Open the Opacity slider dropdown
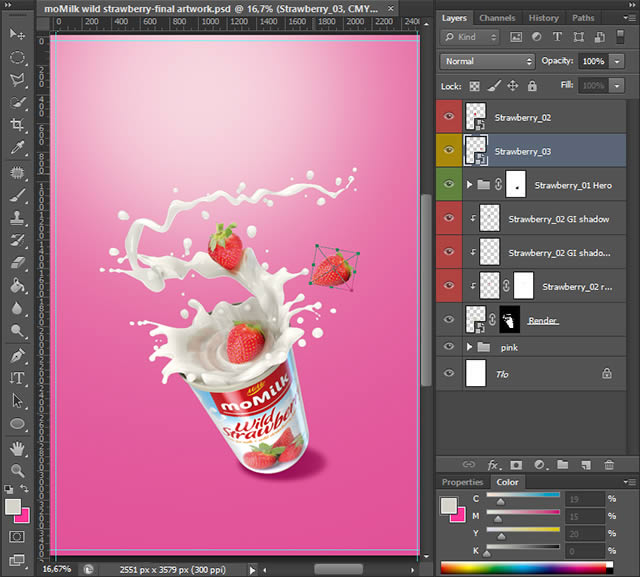The height and width of the screenshot is (577, 640). point(617,62)
